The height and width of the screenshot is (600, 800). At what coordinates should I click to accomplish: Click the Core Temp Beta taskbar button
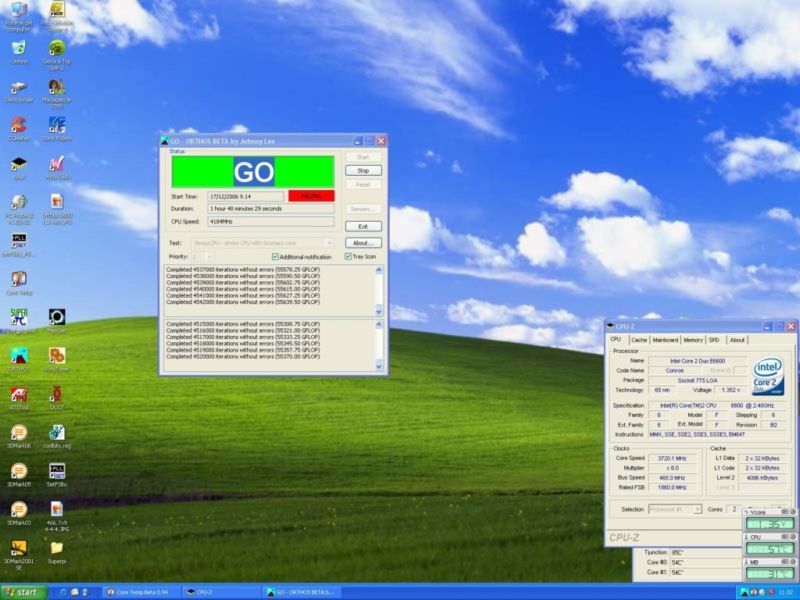(140, 592)
